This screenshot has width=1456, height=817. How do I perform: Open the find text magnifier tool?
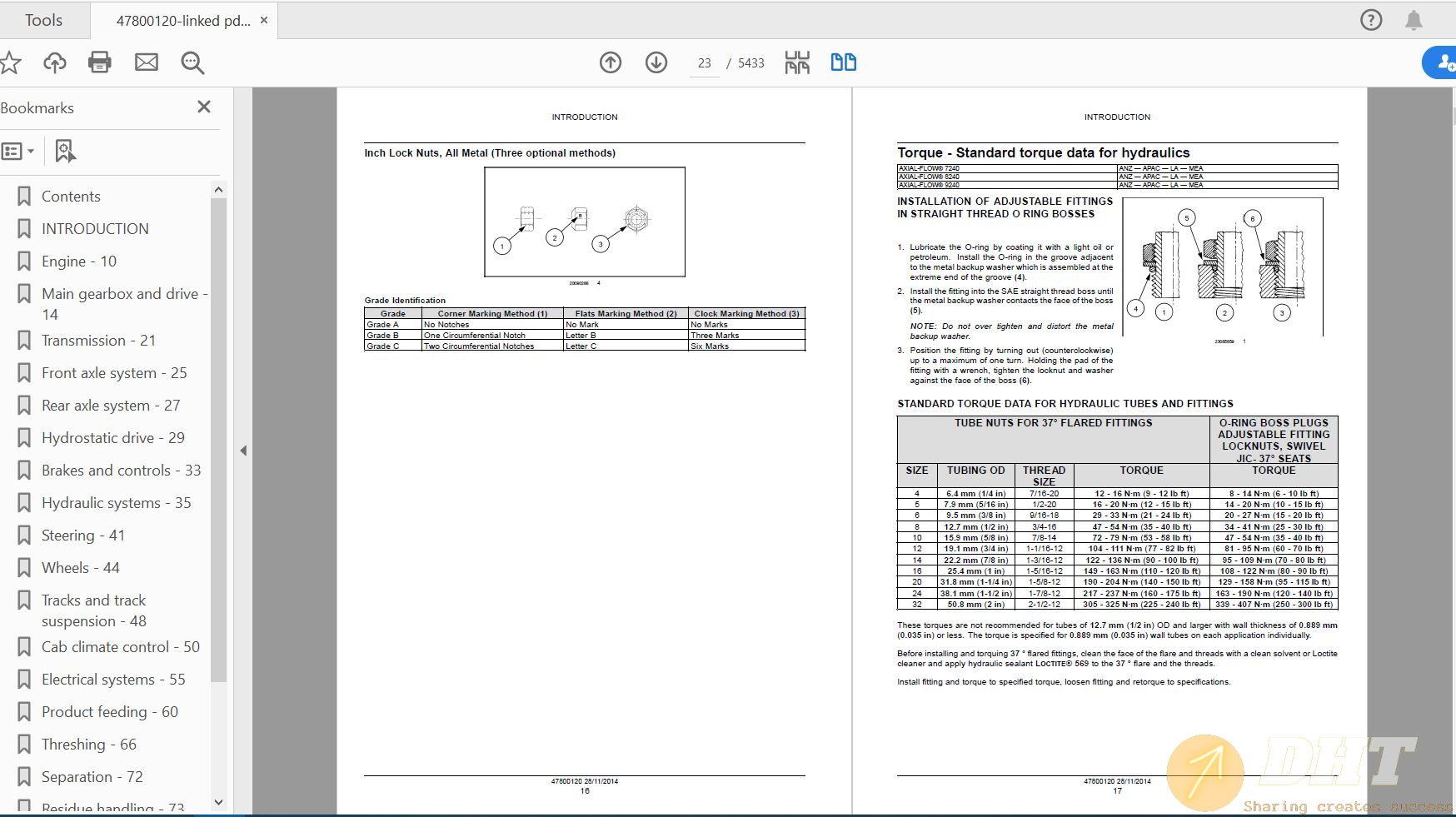(192, 62)
